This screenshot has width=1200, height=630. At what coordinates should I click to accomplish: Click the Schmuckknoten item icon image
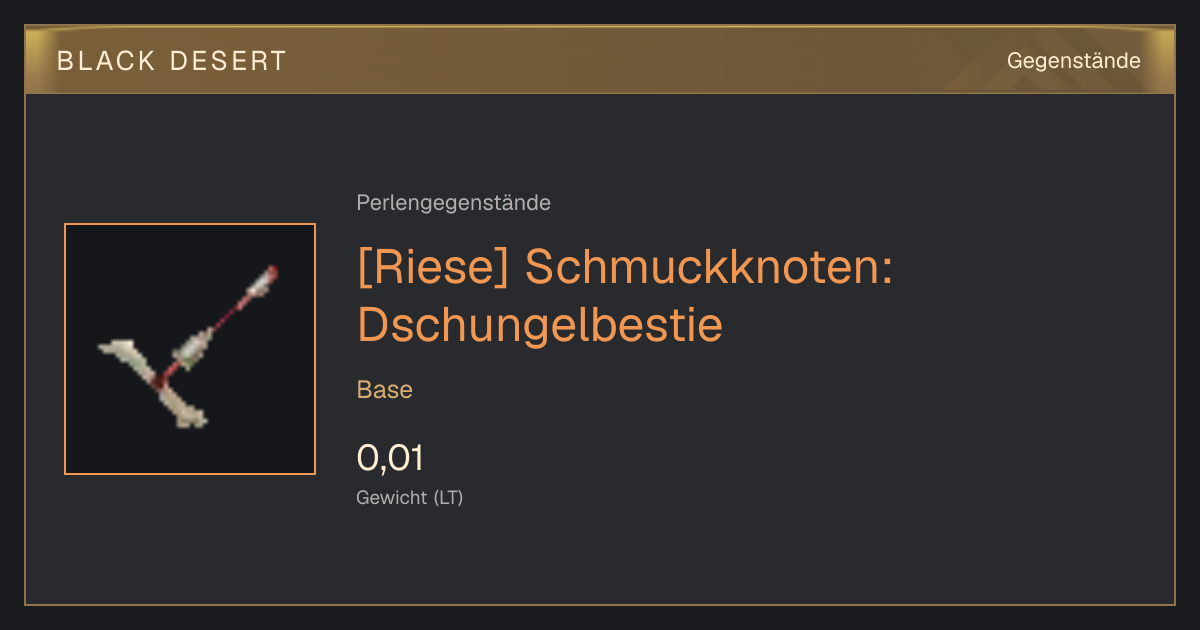tap(190, 349)
